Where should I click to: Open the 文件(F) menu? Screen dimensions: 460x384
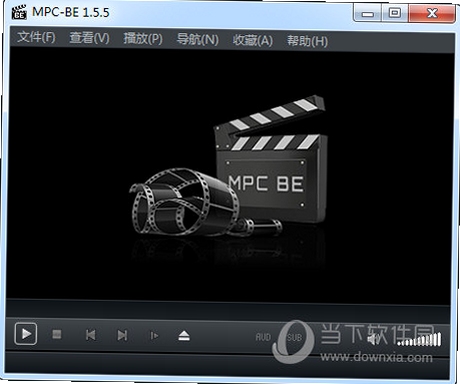[36, 37]
